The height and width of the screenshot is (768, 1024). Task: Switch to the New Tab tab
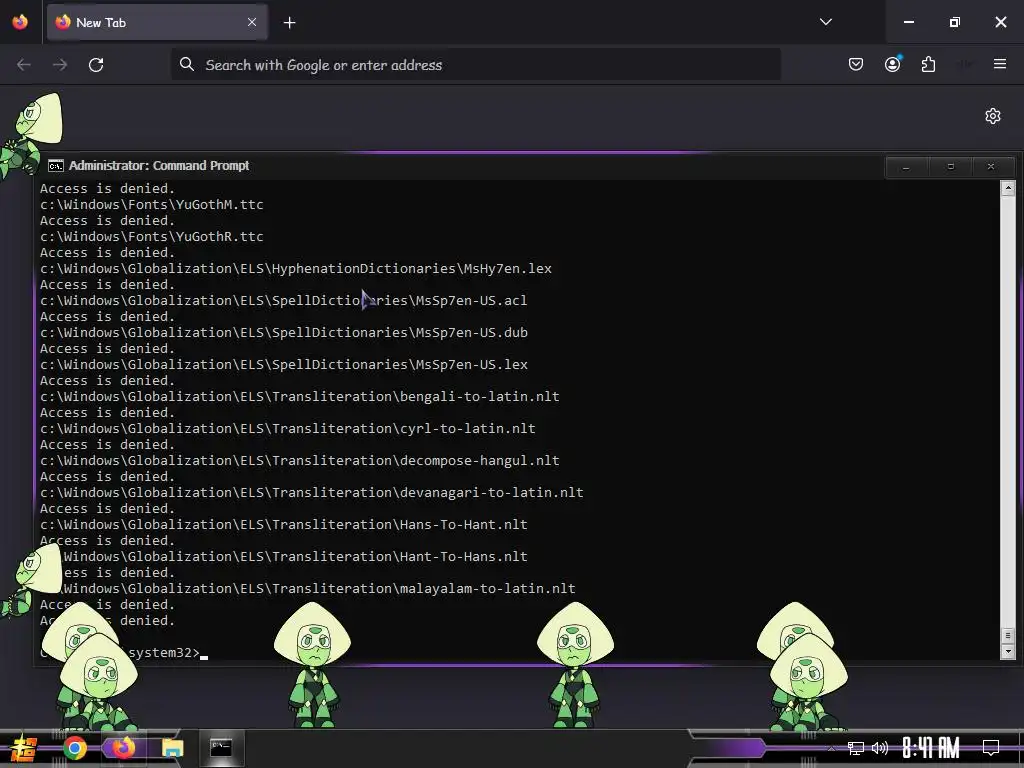pos(157,22)
